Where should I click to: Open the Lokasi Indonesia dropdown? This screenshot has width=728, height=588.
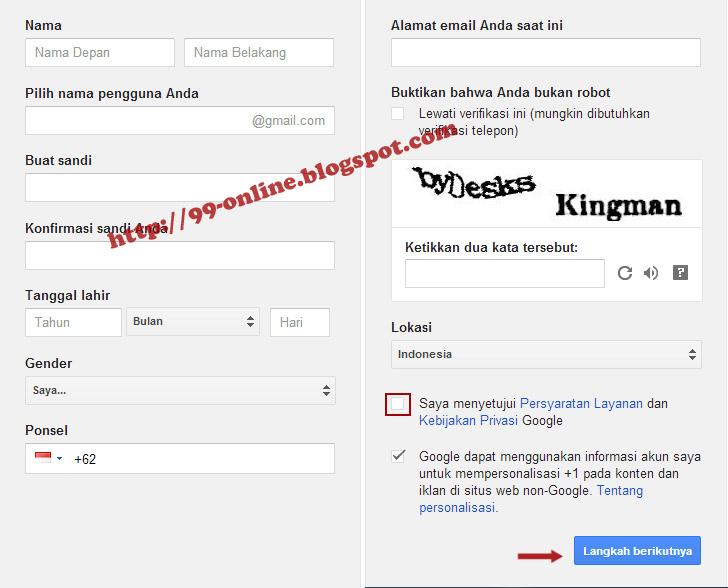[x=546, y=354]
